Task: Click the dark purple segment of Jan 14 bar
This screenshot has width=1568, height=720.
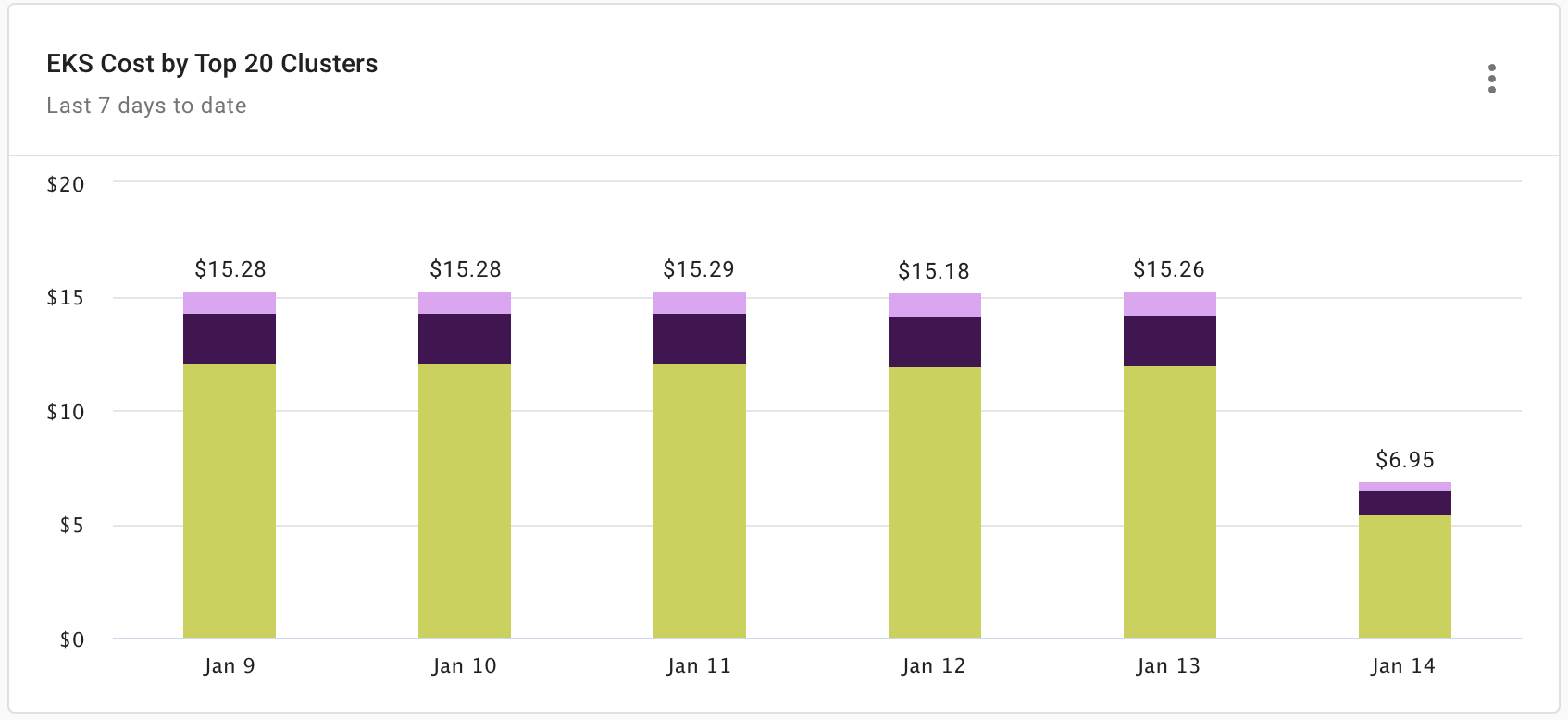Action: pyautogui.click(x=1405, y=503)
